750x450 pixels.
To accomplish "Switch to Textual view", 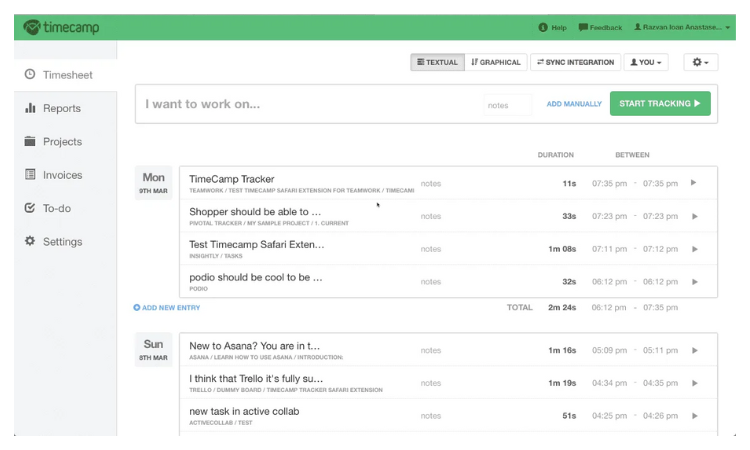I will click(437, 62).
